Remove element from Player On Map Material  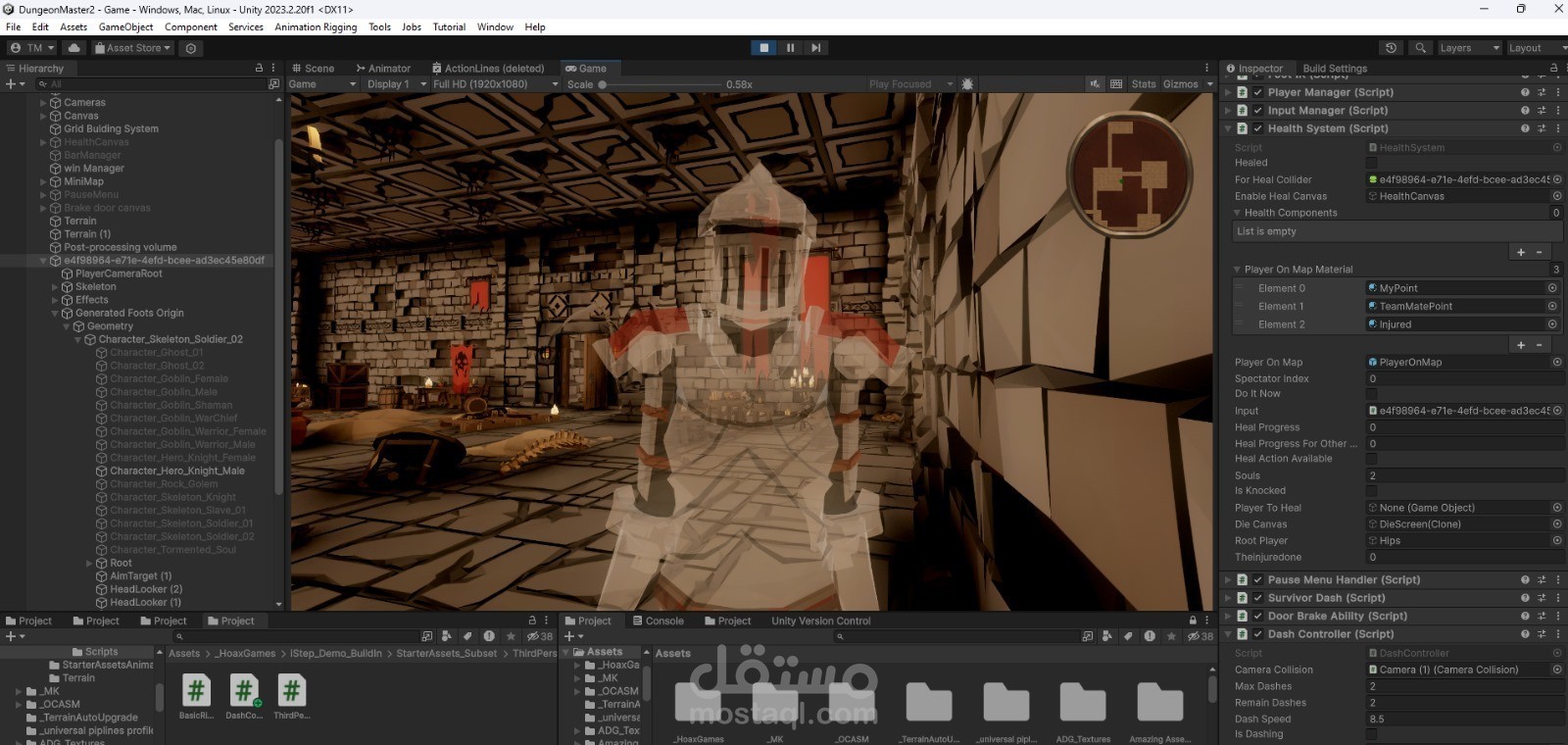(x=1540, y=345)
